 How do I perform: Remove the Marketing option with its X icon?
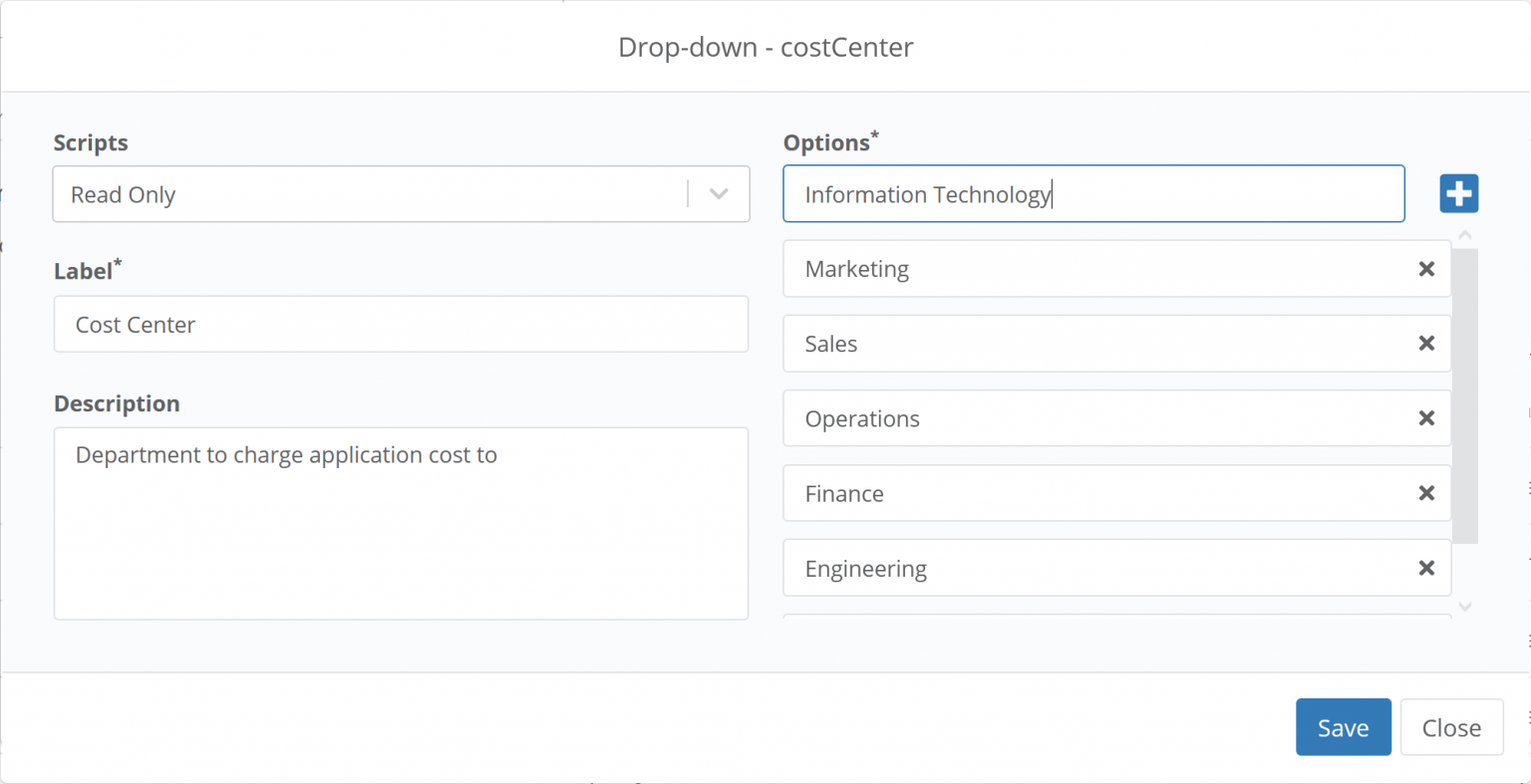(x=1426, y=268)
